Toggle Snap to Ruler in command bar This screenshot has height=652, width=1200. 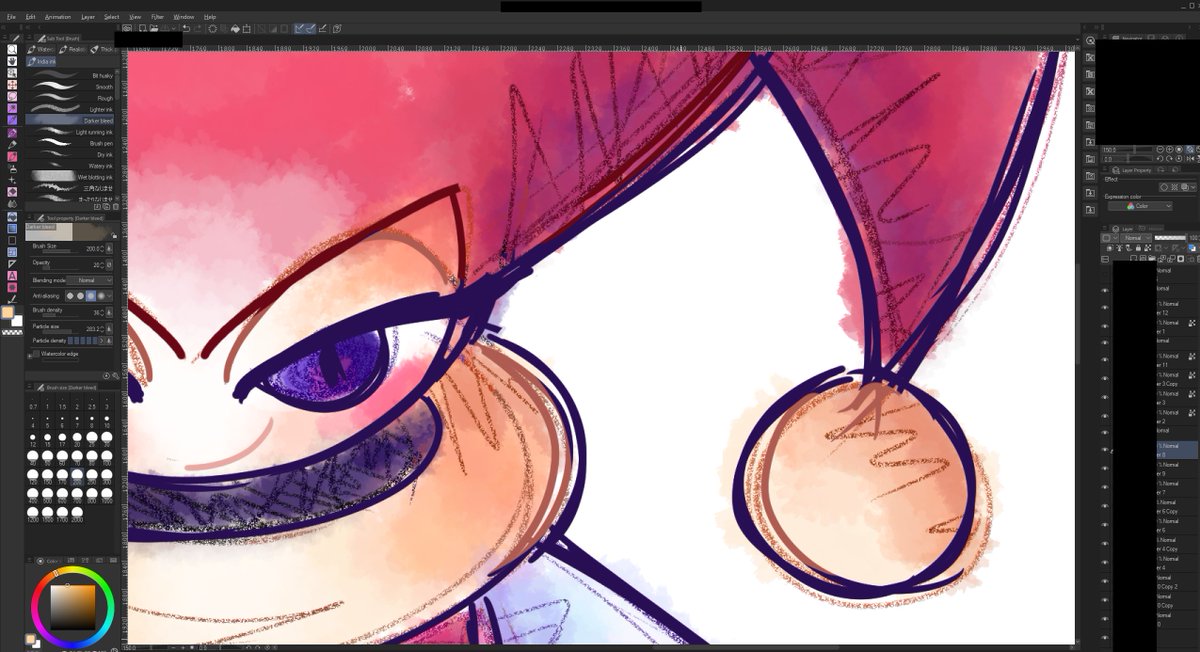pos(298,28)
